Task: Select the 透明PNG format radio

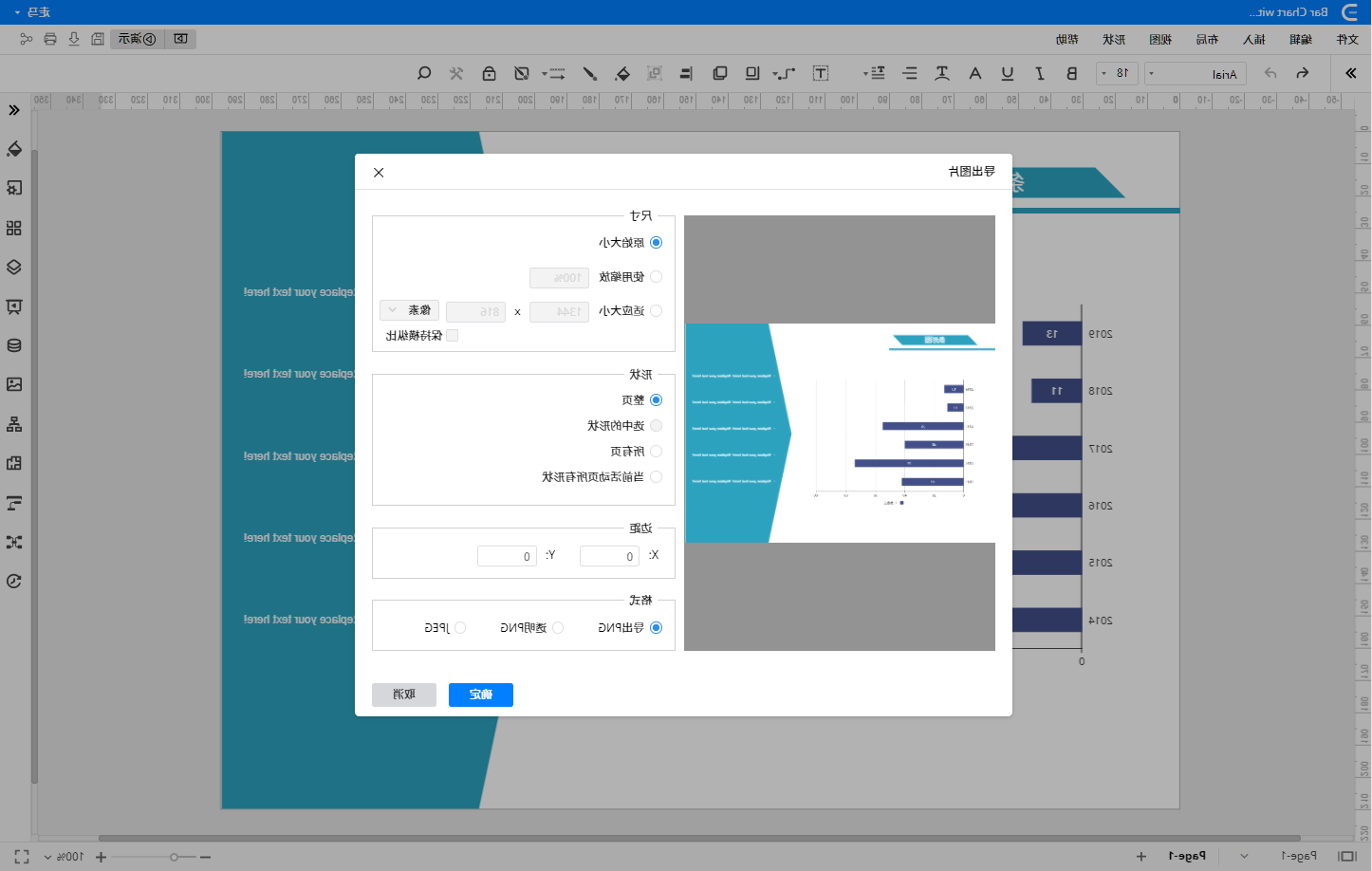Action: point(558,628)
